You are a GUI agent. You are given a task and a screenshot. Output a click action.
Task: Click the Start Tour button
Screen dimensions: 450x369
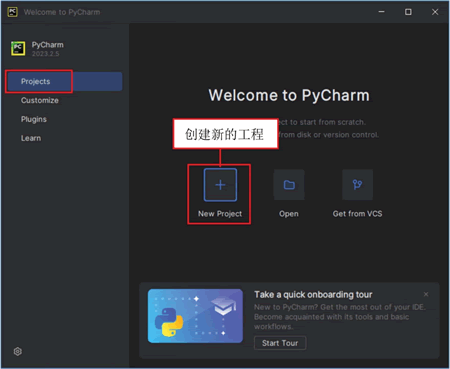pyautogui.click(x=280, y=343)
